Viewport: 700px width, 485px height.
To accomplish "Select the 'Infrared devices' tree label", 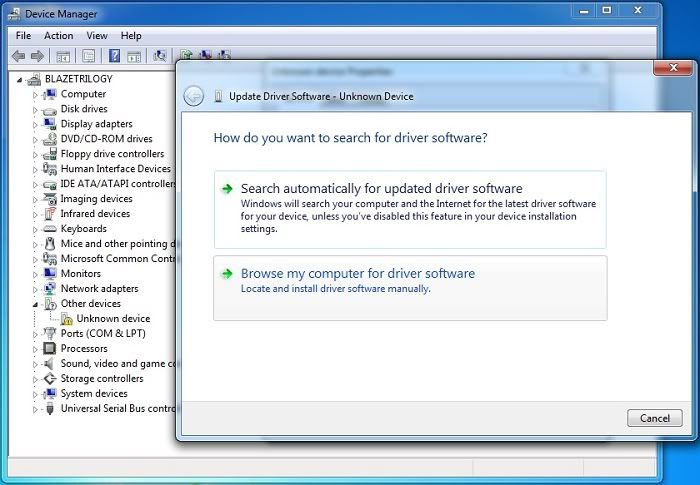I will (95, 213).
